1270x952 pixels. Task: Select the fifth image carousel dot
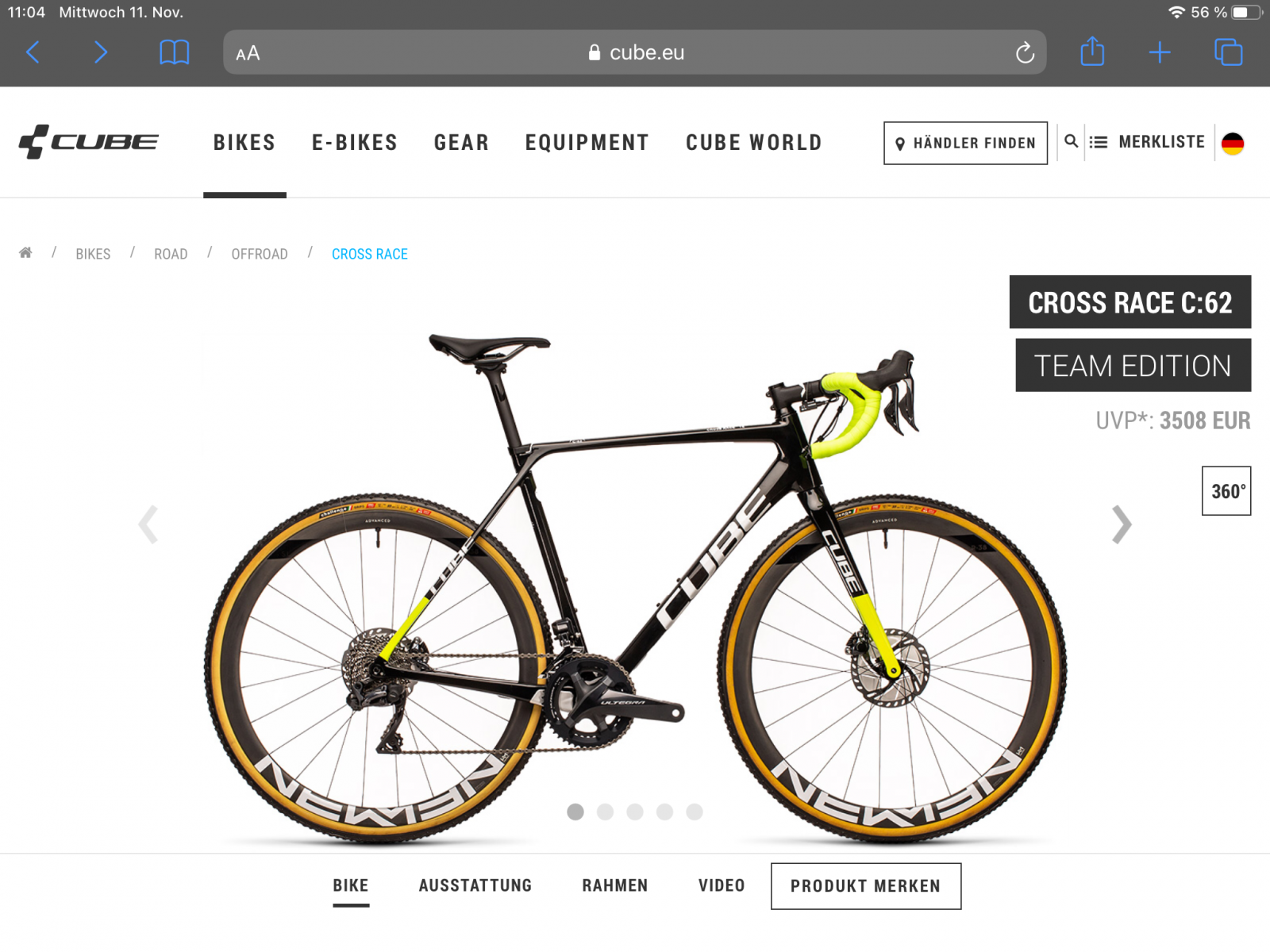(x=695, y=812)
